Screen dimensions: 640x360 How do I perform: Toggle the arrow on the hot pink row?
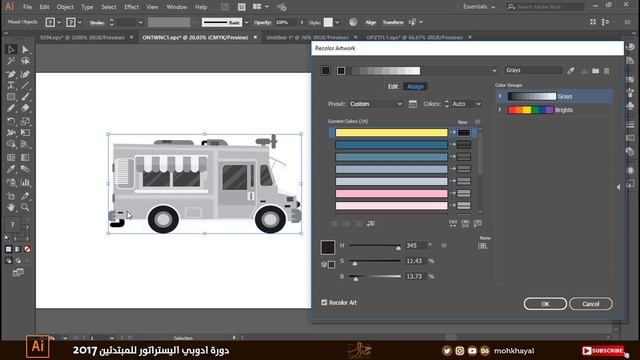point(453,193)
